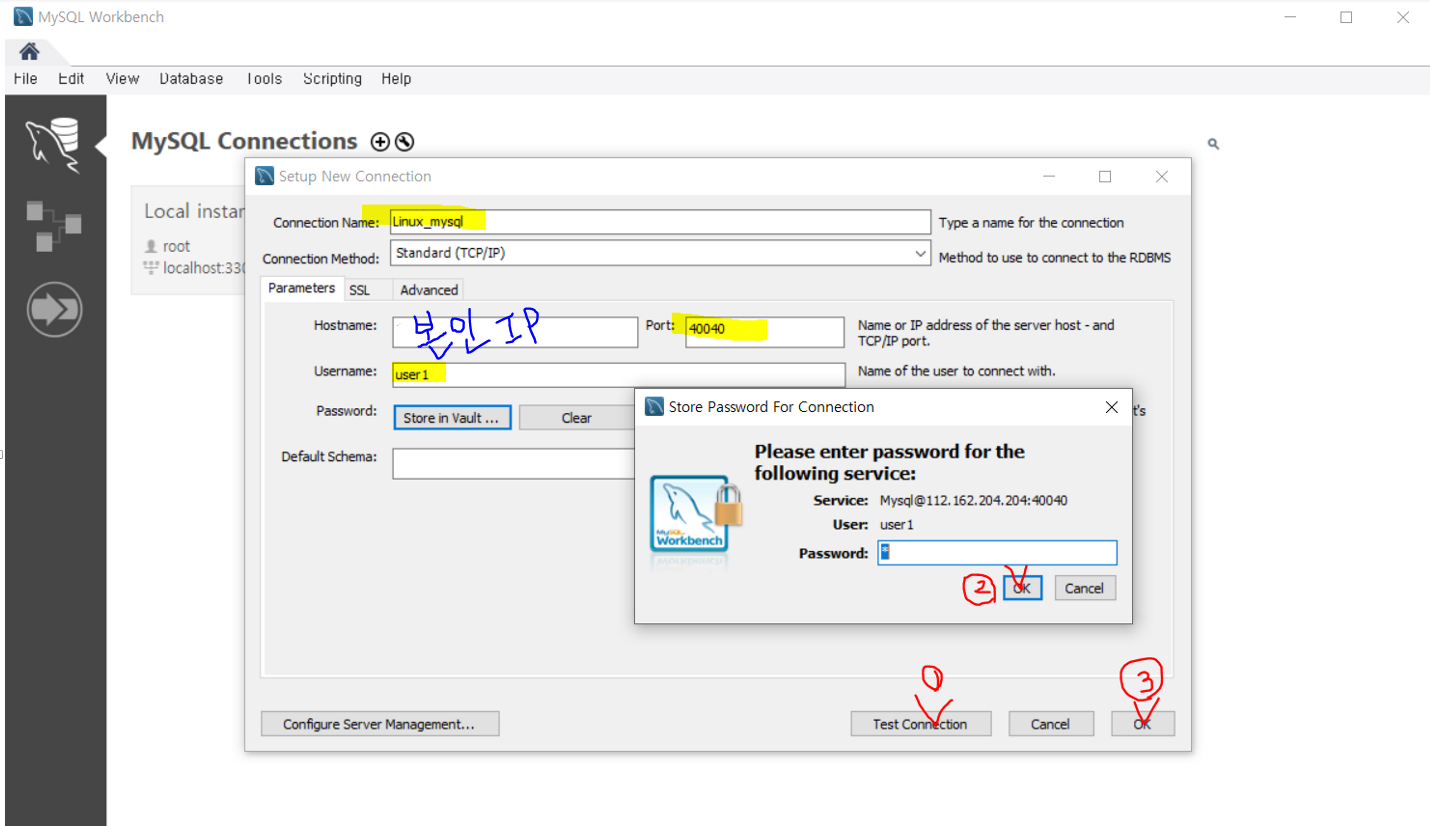
Task: Switch to the Parameters tab
Action: tap(301, 288)
